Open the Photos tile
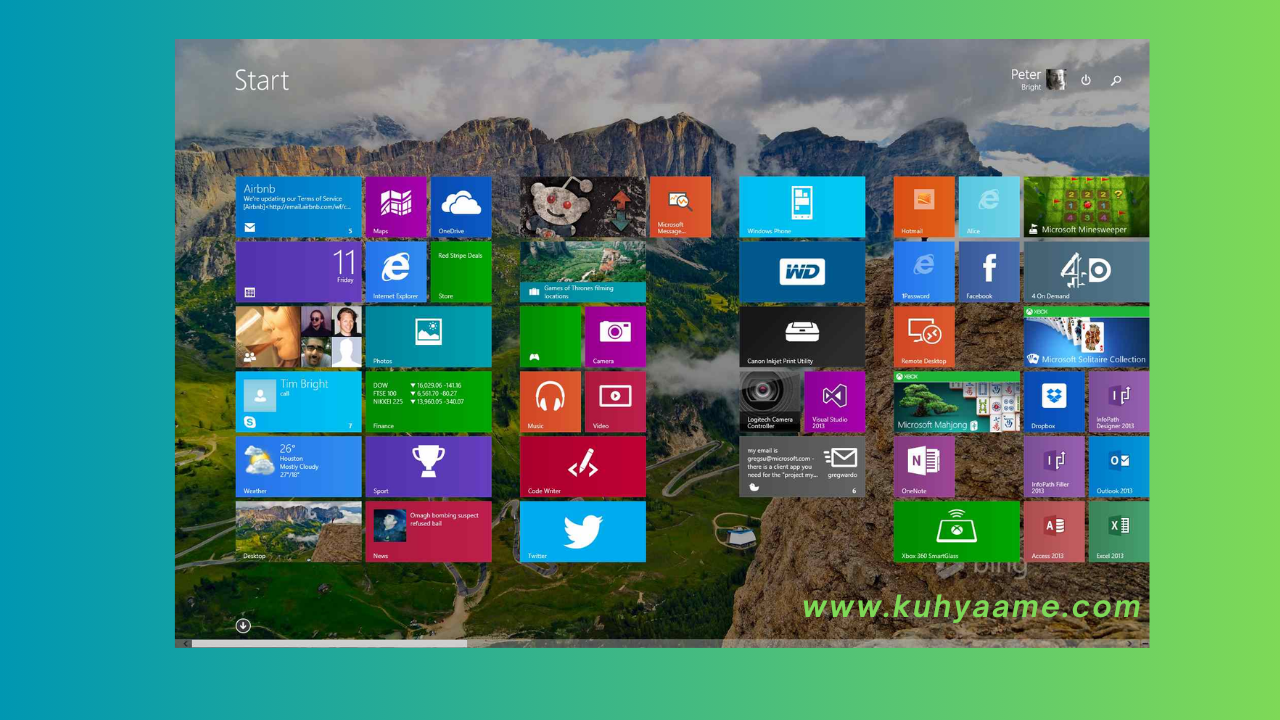 coord(428,337)
